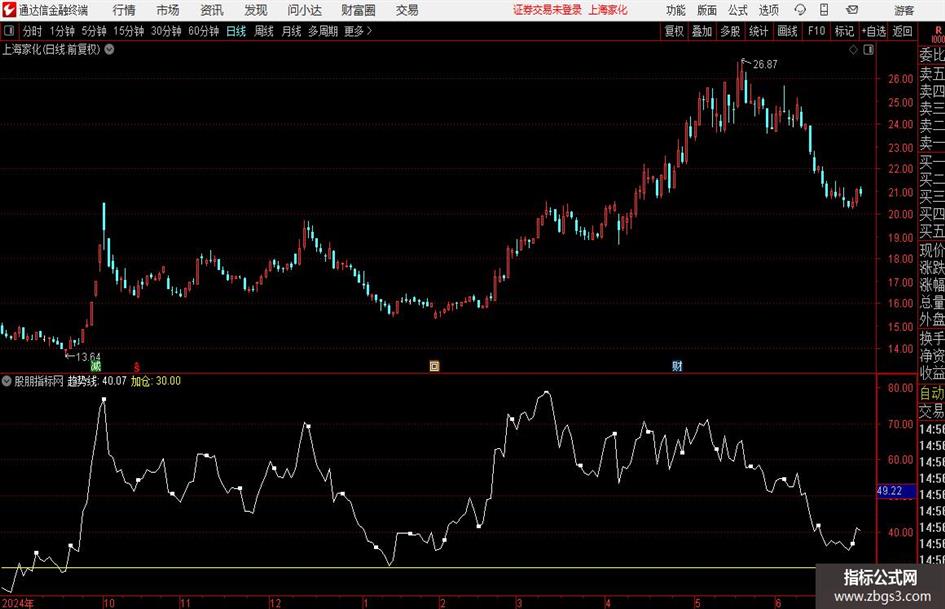Open the 功能 menu
Screen dimensions: 945x609
pyautogui.click(x=676, y=10)
